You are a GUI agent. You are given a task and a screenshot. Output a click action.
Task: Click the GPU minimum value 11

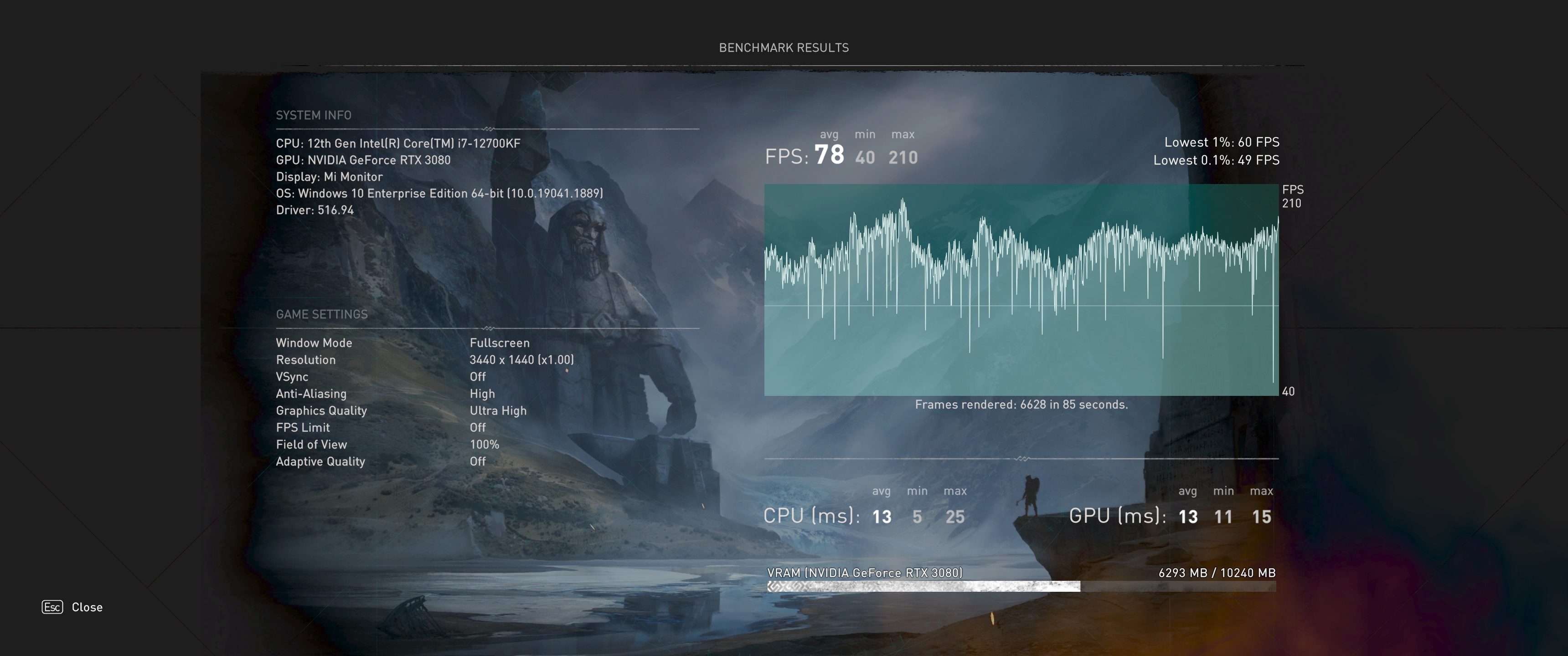coord(1223,517)
